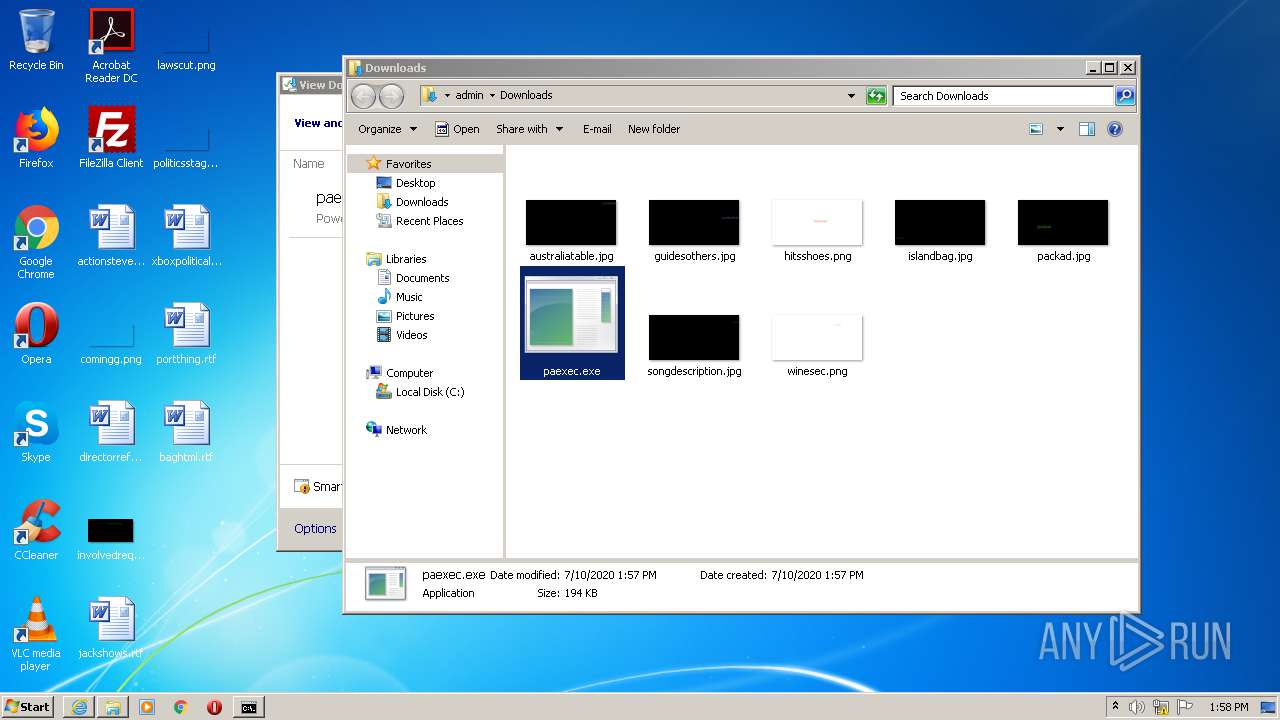The height and width of the screenshot is (720, 1280).
Task: Select songdescription.jpg thumbnail
Action: [x=694, y=345]
